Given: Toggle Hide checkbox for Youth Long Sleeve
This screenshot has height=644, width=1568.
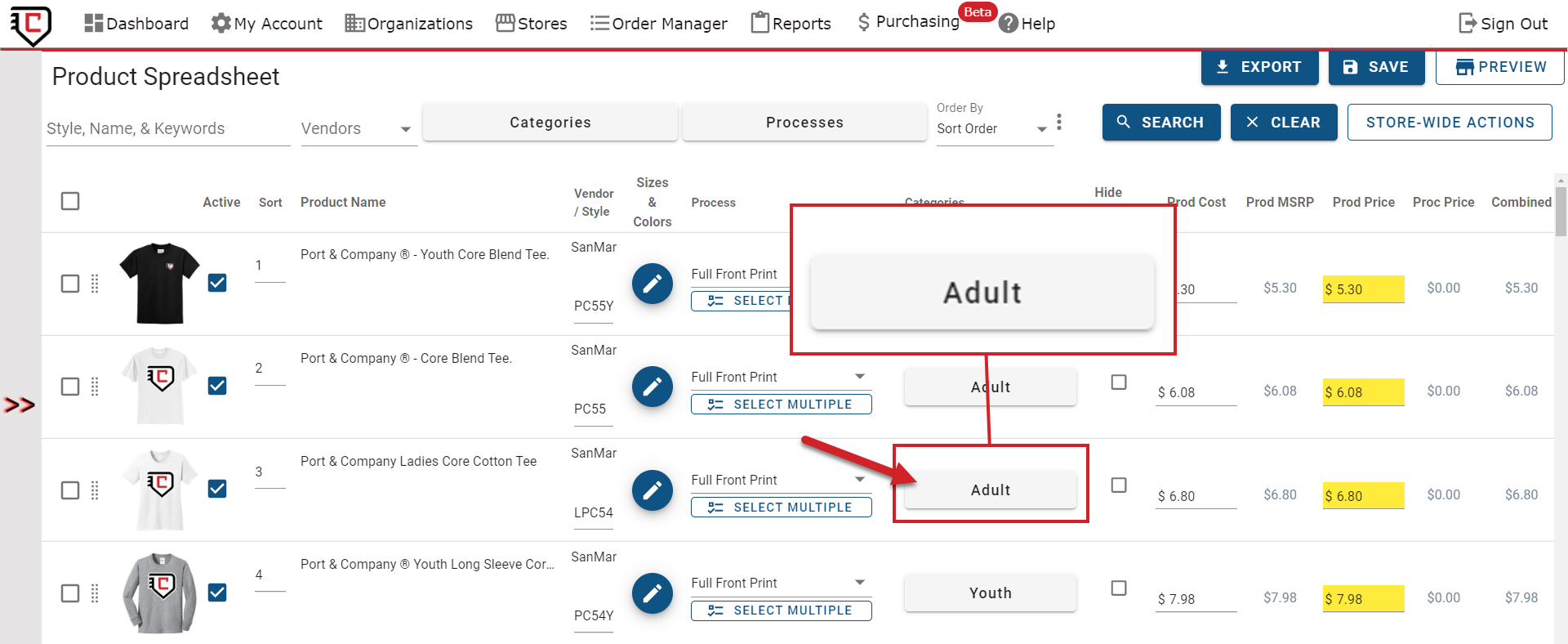Looking at the screenshot, I should coord(1119,588).
